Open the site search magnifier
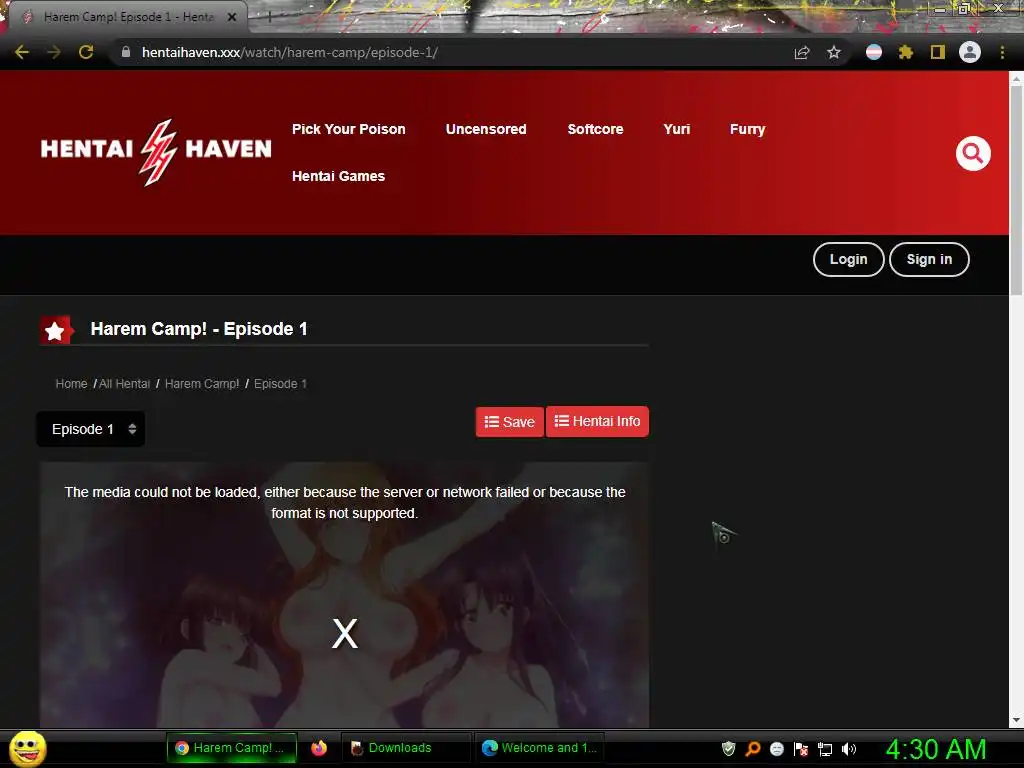This screenshot has width=1024, height=768. click(x=973, y=153)
